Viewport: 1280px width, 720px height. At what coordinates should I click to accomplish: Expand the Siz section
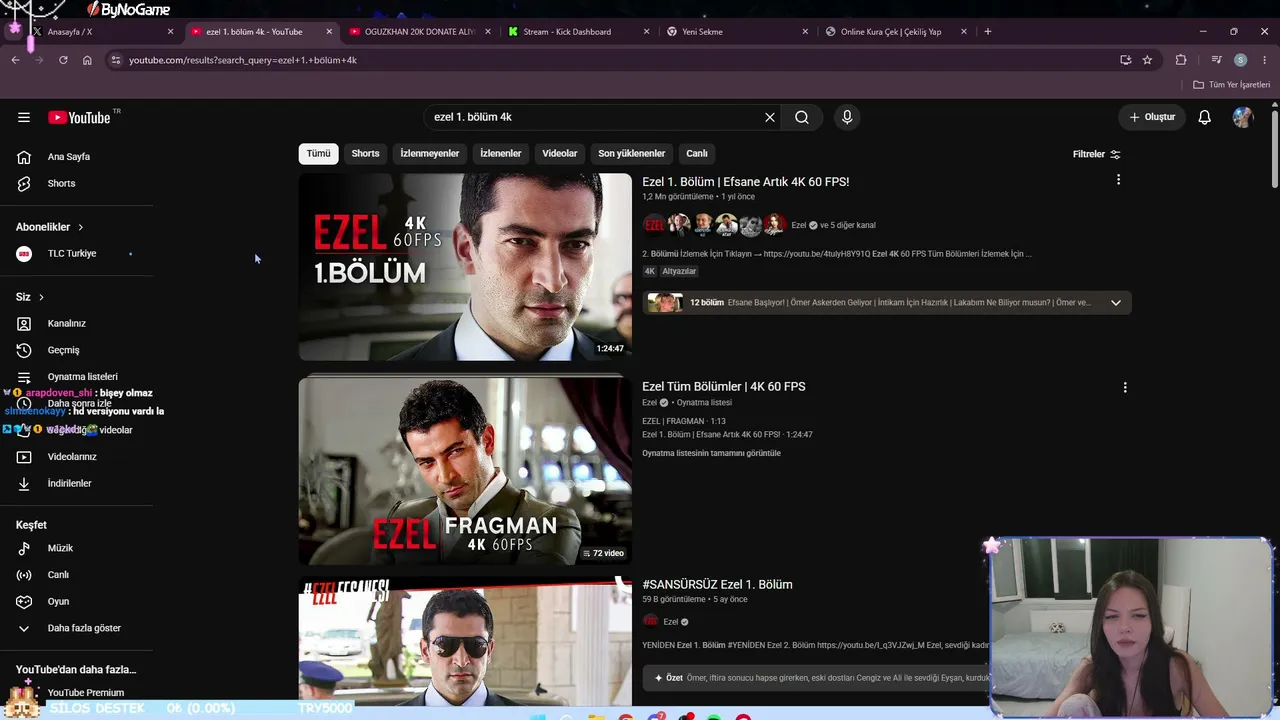point(30,297)
